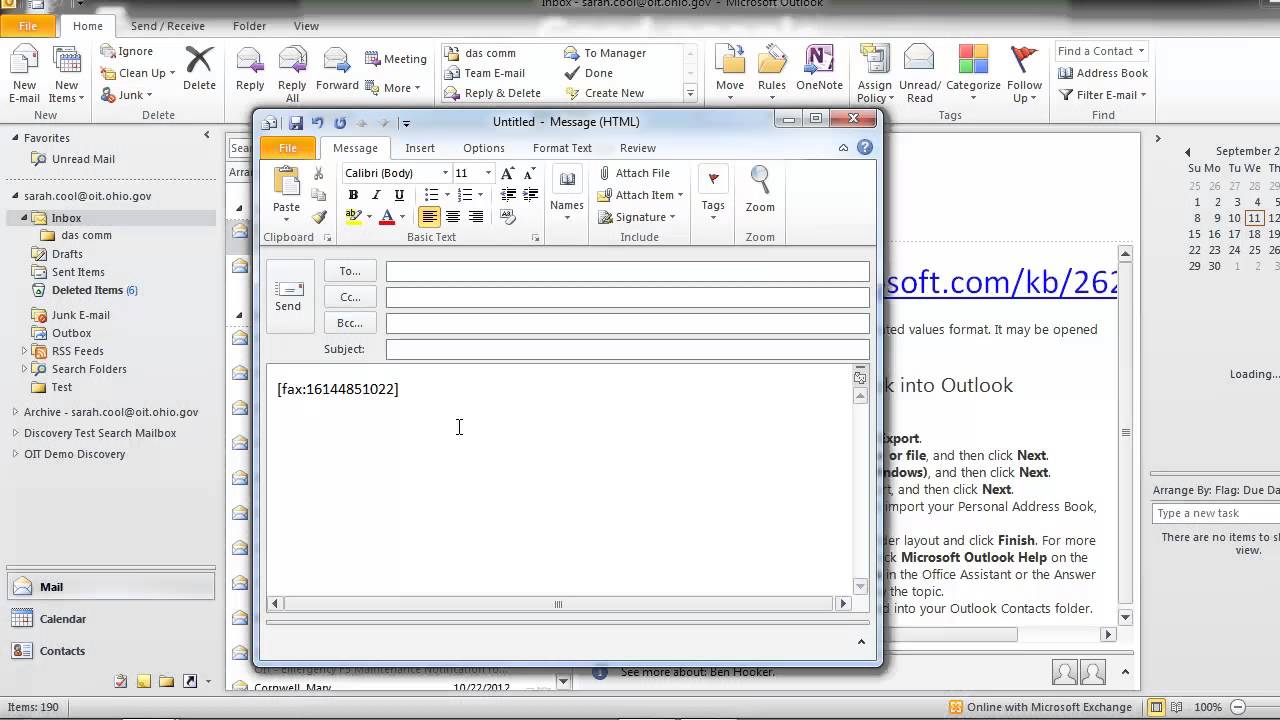Viewport: 1280px width, 720px height.
Task: Apply yellow text highlight color
Action: 353,217
